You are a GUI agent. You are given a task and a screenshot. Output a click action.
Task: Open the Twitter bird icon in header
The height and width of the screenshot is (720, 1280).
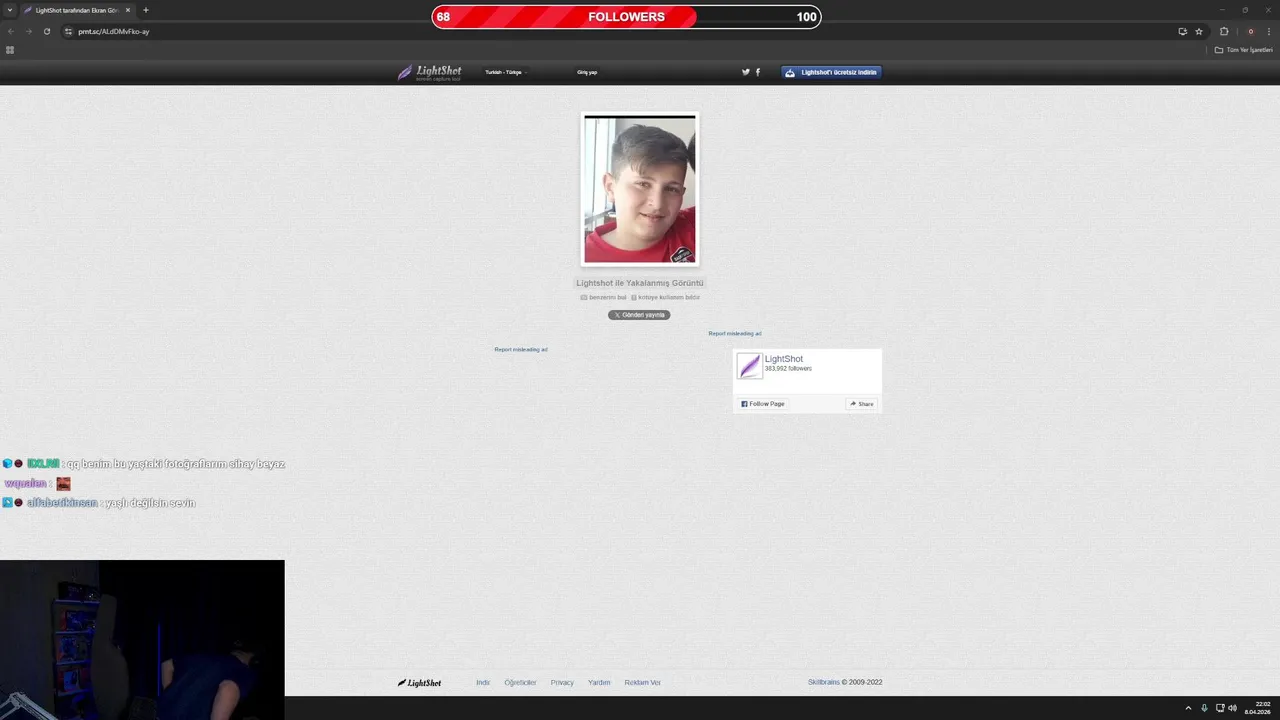[745, 72]
